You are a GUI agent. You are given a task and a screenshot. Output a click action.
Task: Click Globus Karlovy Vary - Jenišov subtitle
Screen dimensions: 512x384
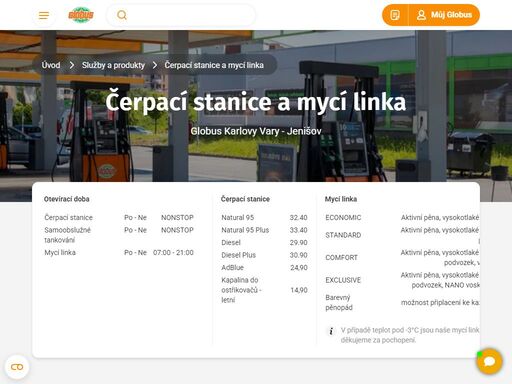256,131
